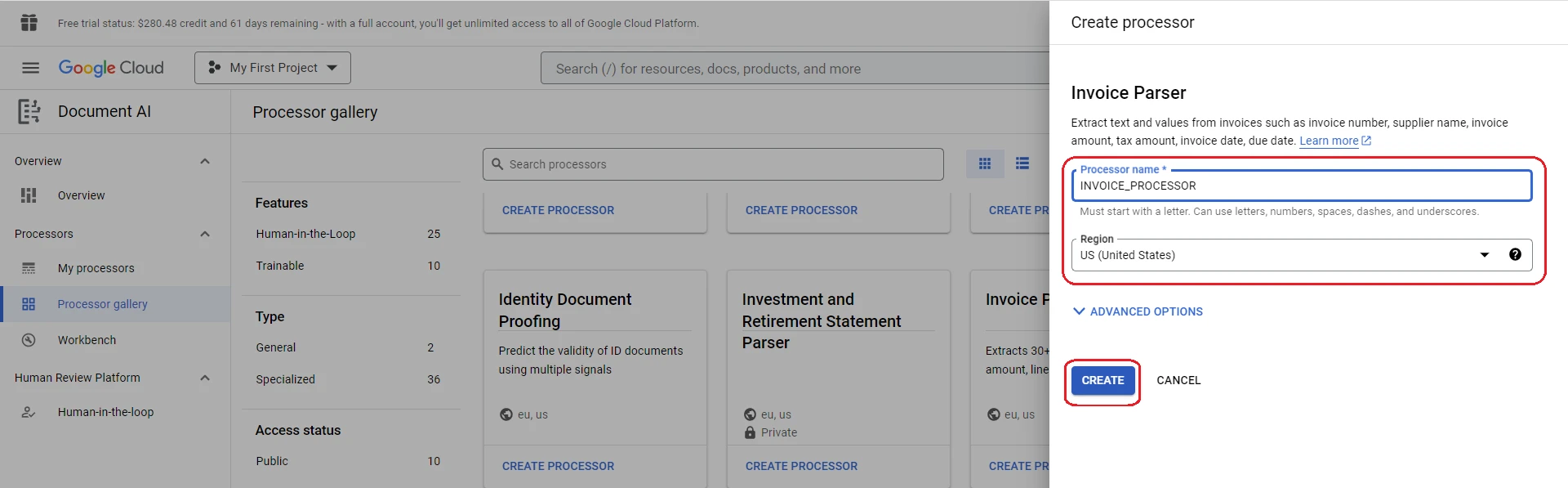Collapse the Human Review Platform section

[x=205, y=378]
